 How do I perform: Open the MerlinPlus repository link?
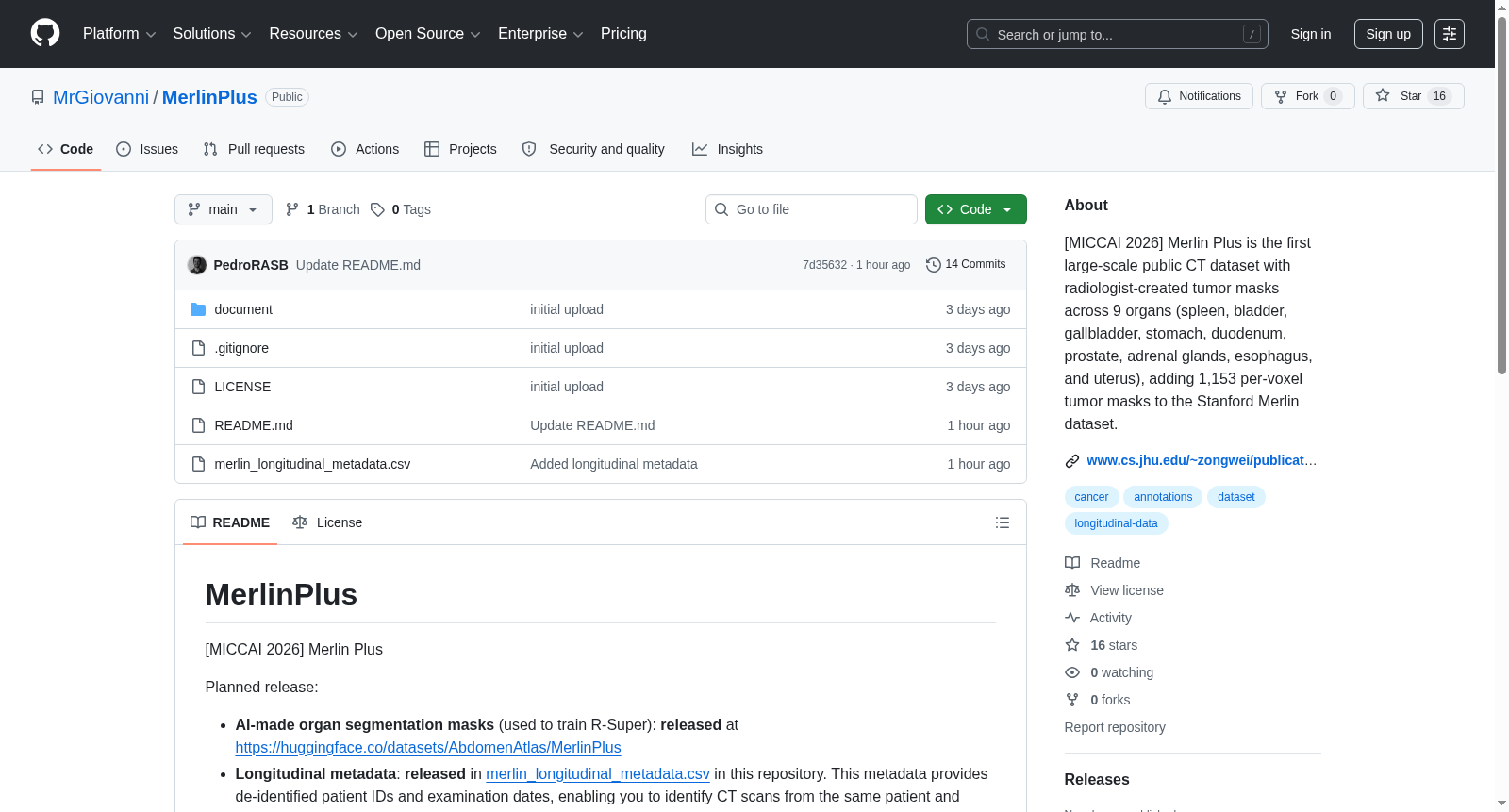(209, 97)
